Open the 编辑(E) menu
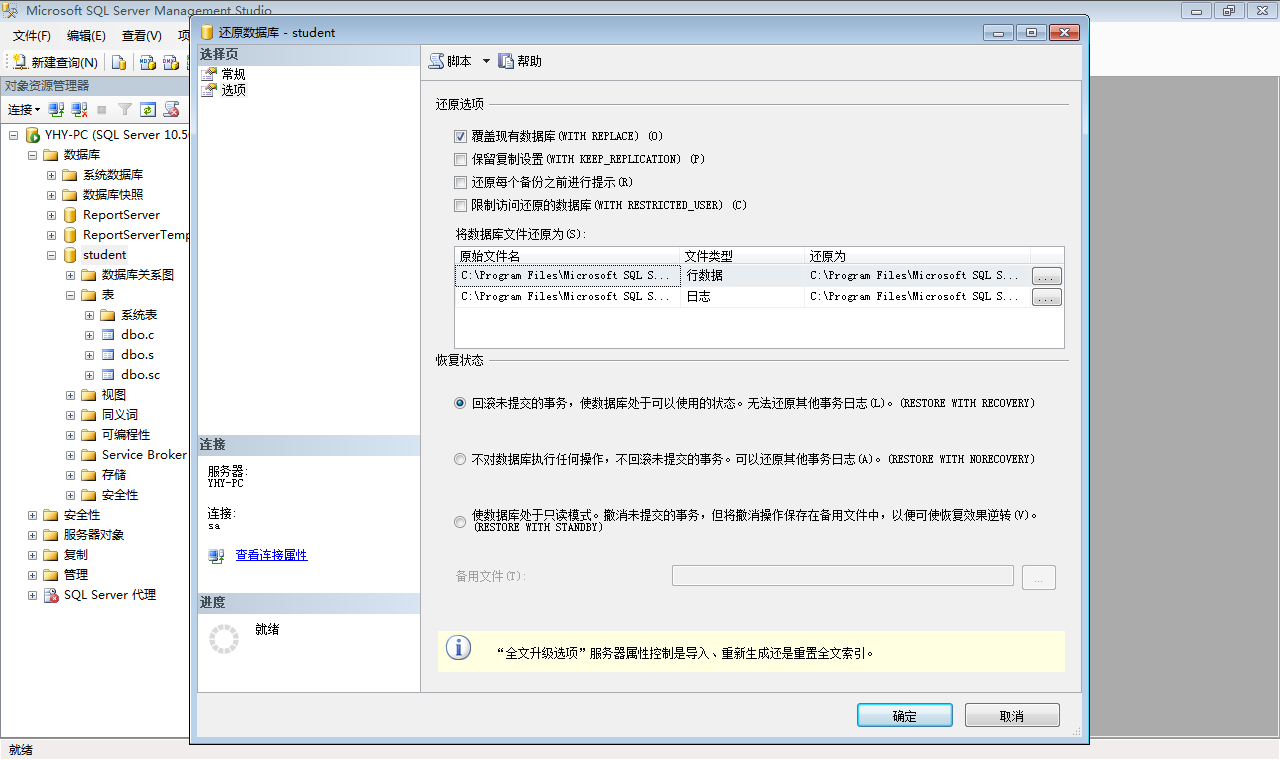 click(x=86, y=35)
